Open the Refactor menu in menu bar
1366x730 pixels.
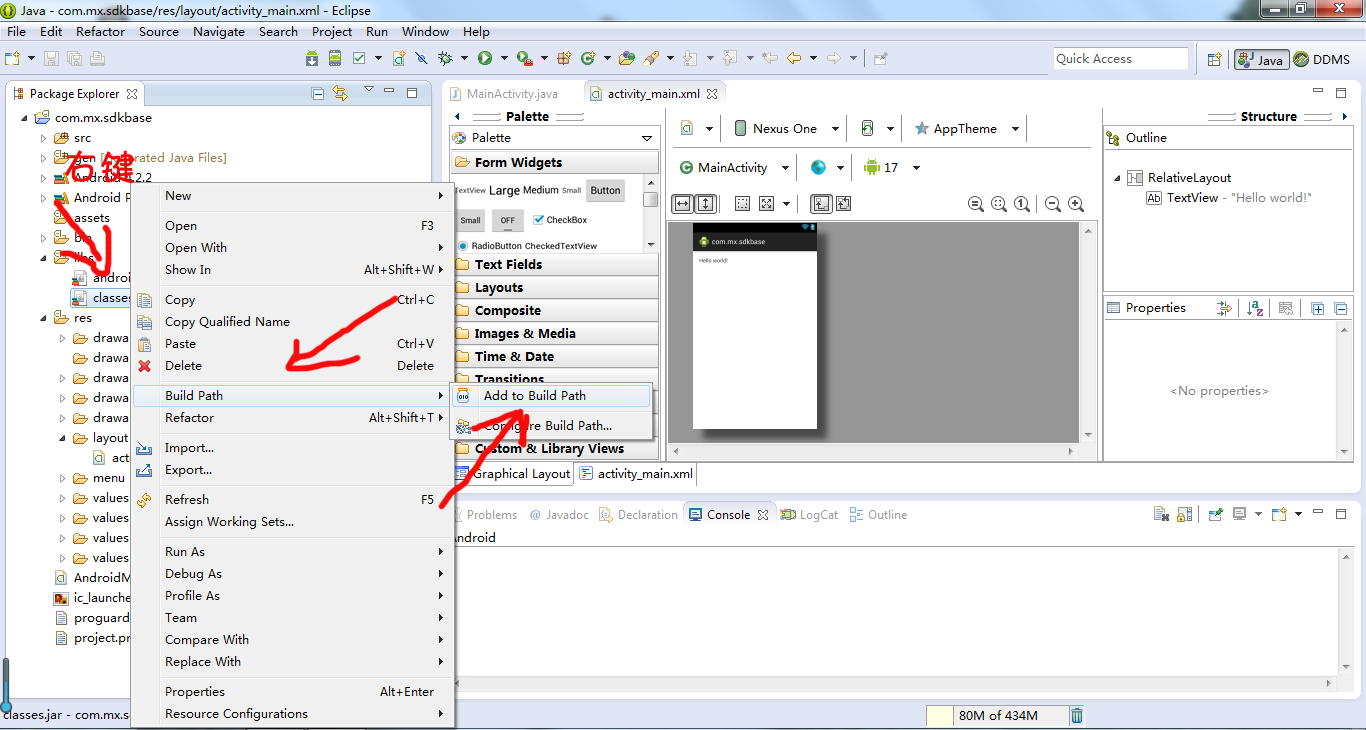pyautogui.click(x=100, y=31)
